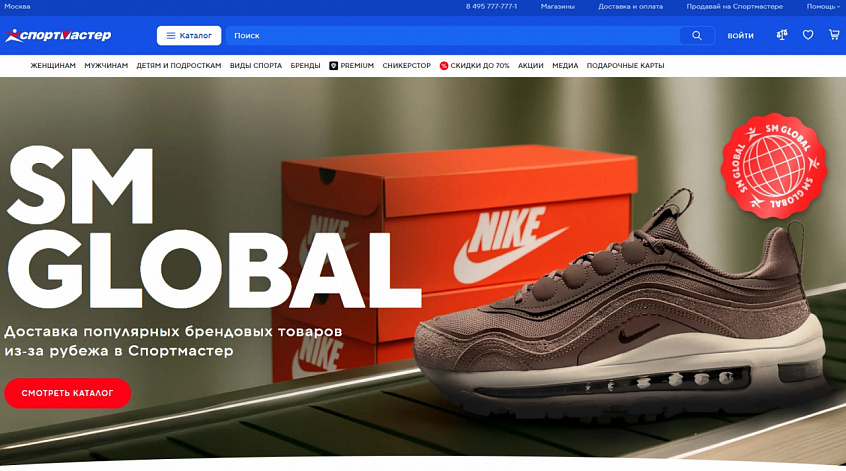Open the favorites heart icon
The width and height of the screenshot is (846, 471).
tap(808, 35)
